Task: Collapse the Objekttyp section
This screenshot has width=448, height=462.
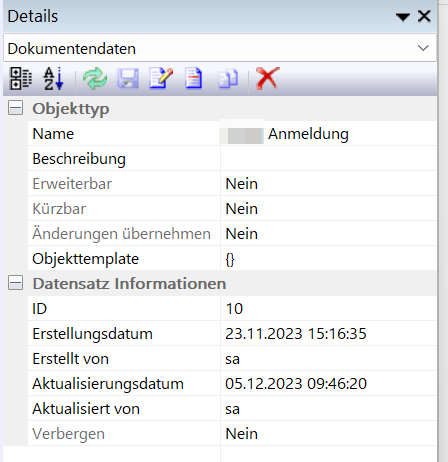Action: pyautogui.click(x=15, y=108)
